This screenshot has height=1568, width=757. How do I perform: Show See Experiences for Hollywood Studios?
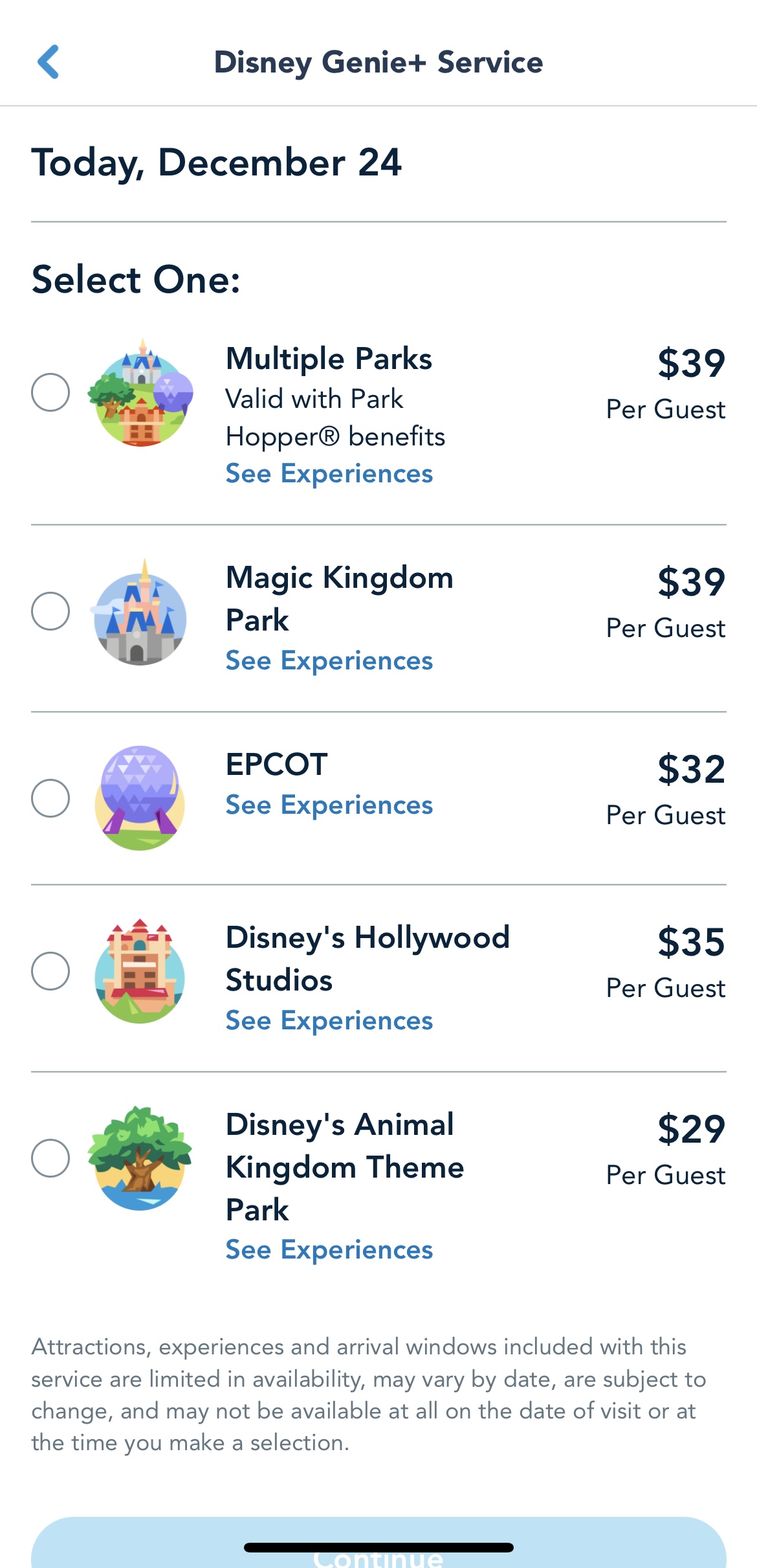[329, 1021]
